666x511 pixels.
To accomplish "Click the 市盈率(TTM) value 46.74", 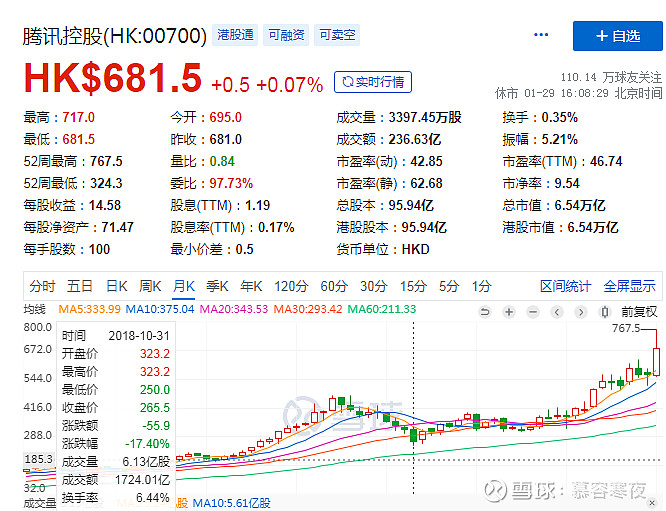I will pyautogui.click(x=606, y=161).
